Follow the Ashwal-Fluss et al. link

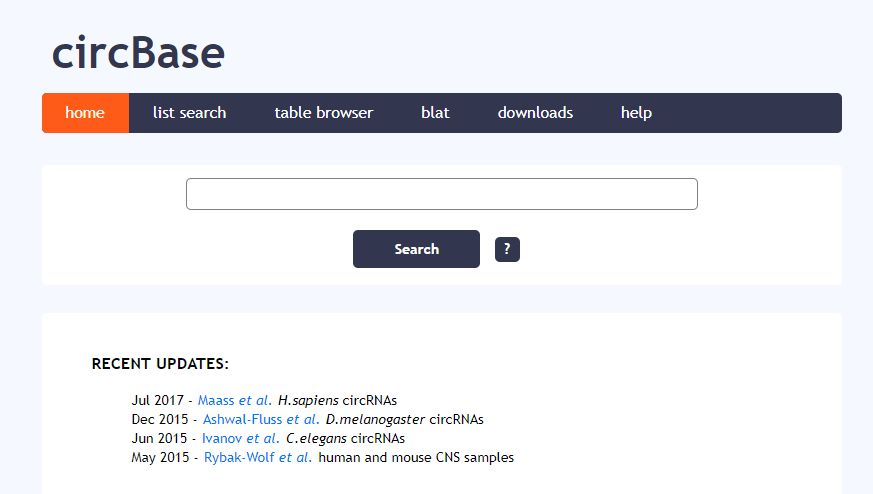(x=261, y=419)
